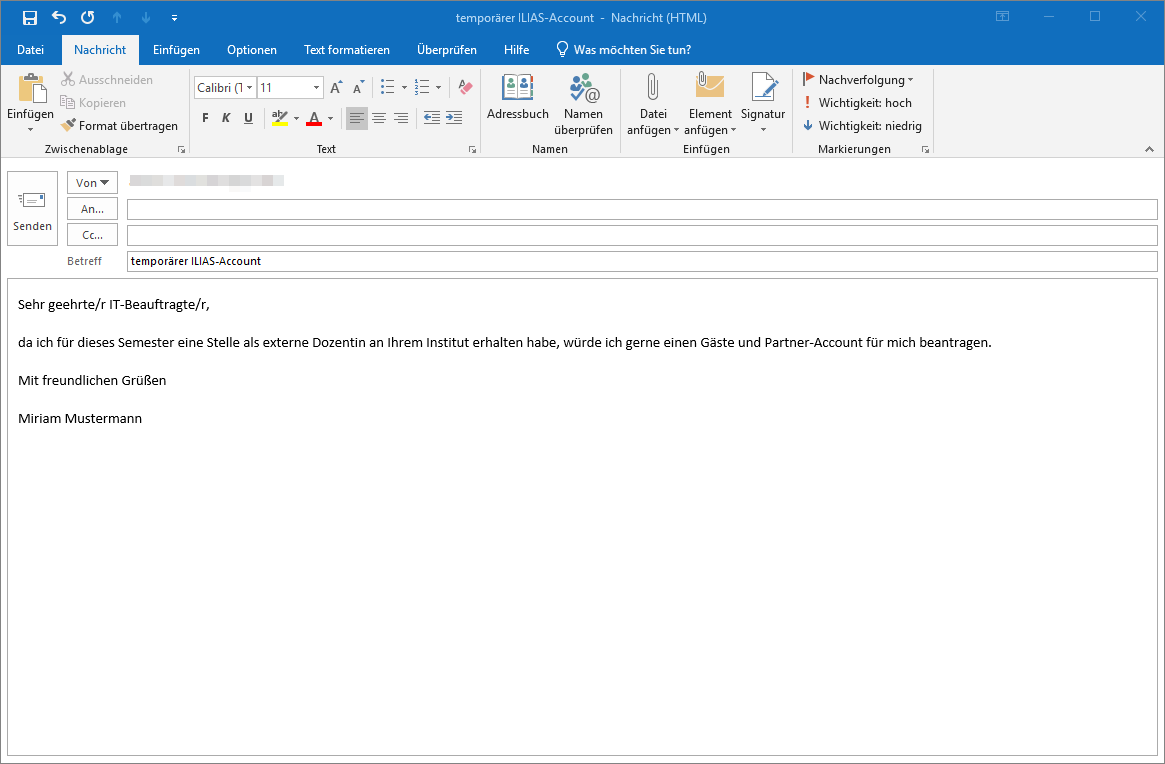Select Format übertragen paintbrush
The image size is (1165, 764).
point(120,126)
